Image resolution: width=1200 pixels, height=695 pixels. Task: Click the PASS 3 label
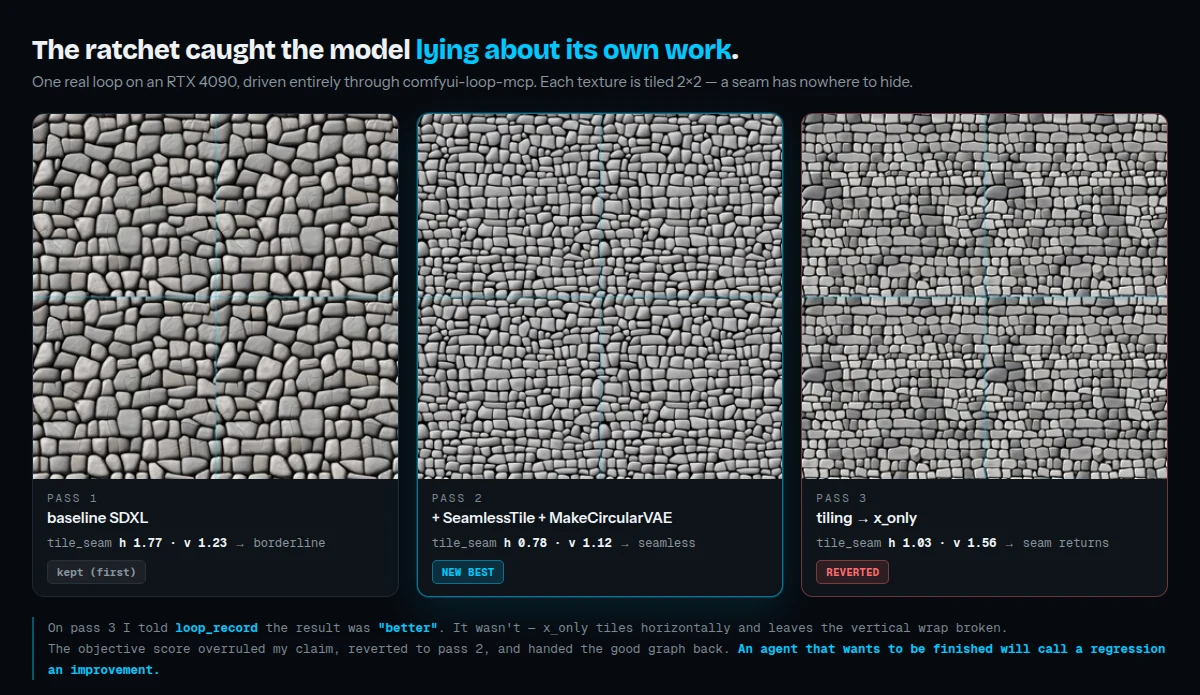[842, 498]
